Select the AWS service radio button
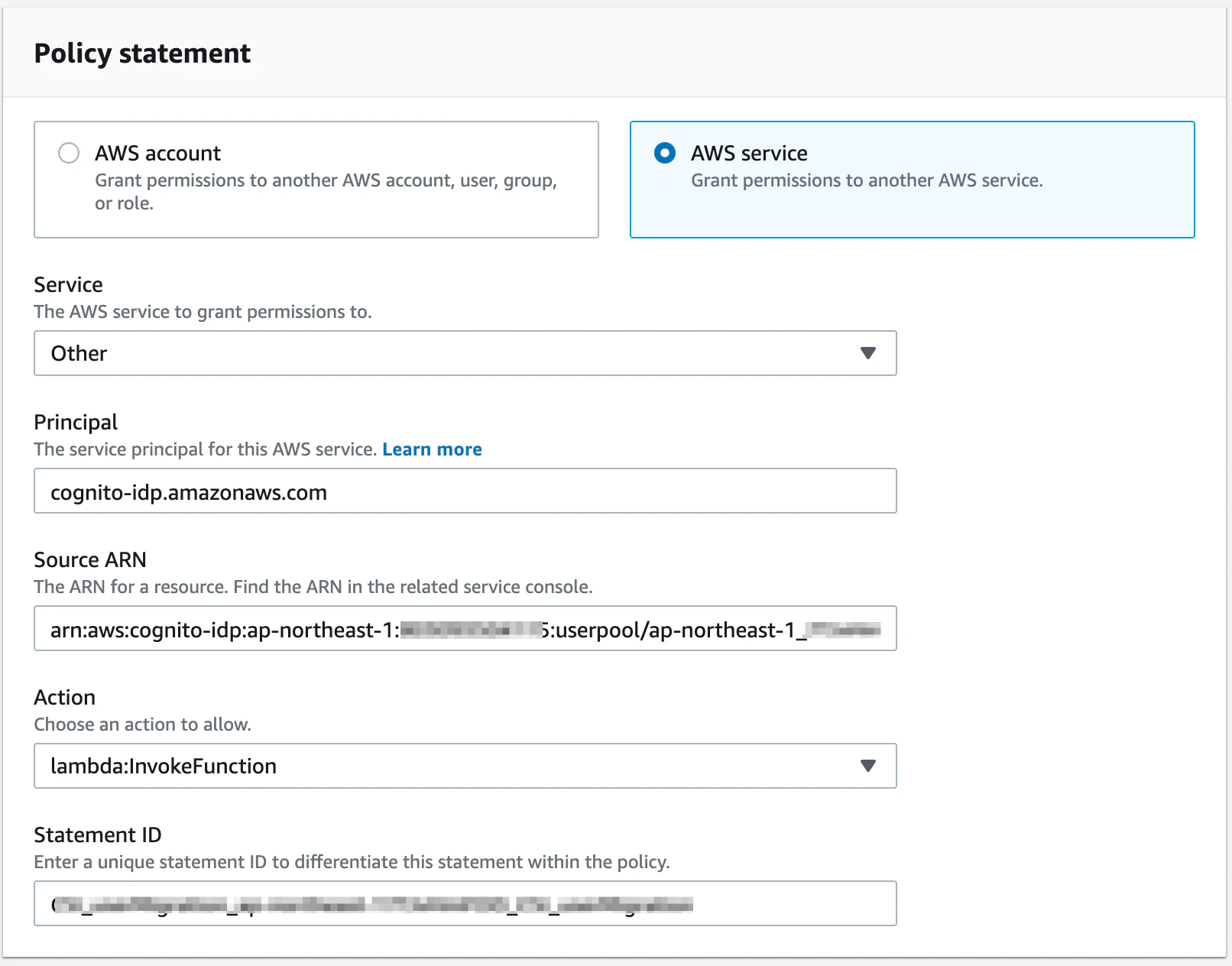Image resolution: width=1232 pixels, height=966 pixels. pyautogui.click(x=665, y=153)
